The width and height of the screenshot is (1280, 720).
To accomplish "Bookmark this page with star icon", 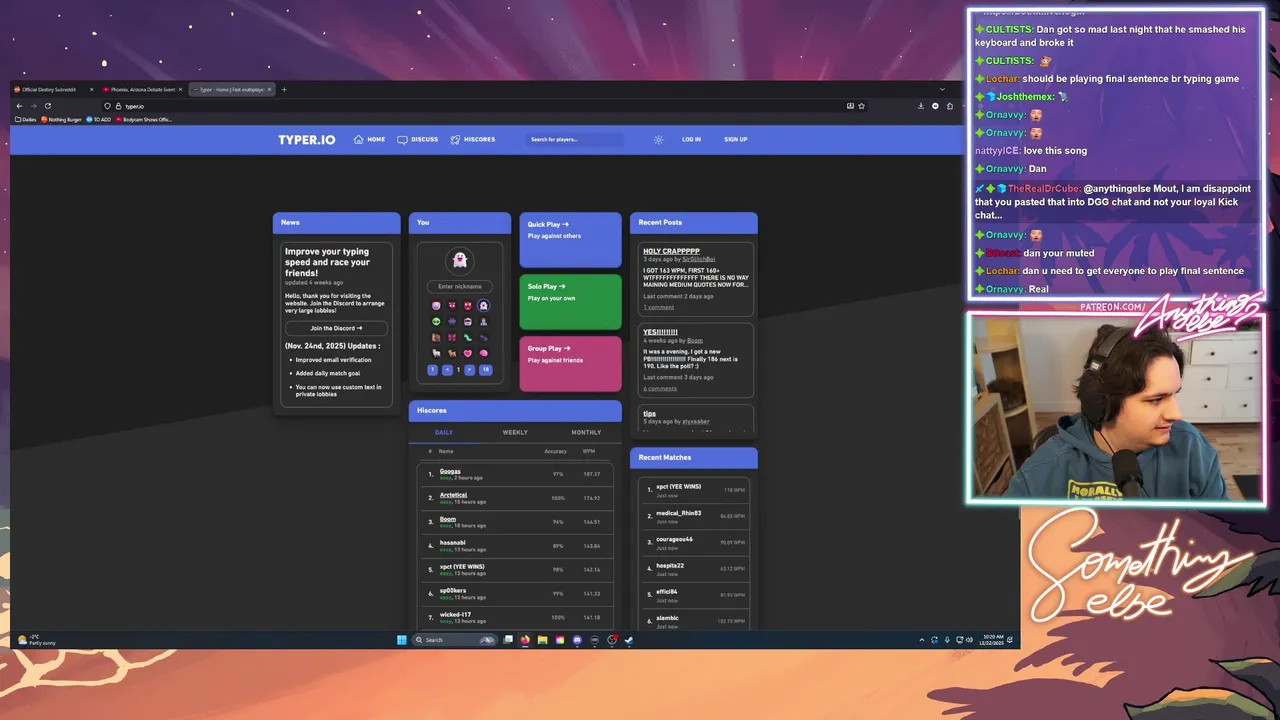I will (x=861, y=106).
